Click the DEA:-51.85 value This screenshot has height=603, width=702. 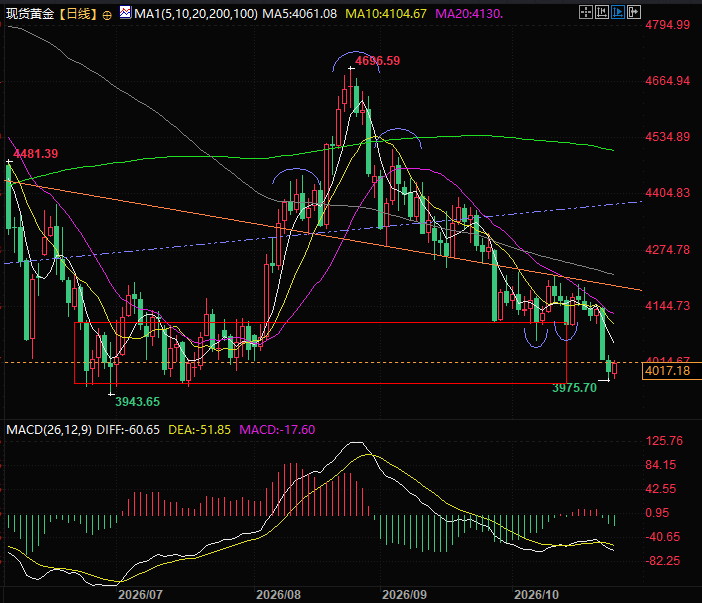point(200,430)
